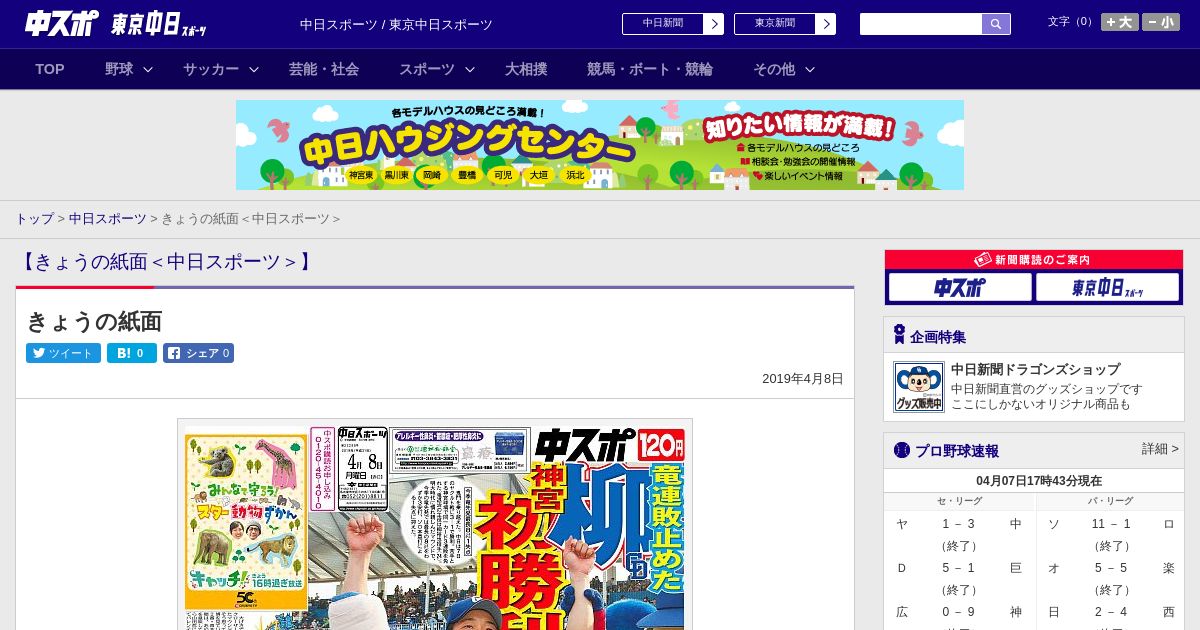This screenshot has height=630, width=1200.
Task: Click the search magnifier button
Action: pyautogui.click(x=996, y=24)
